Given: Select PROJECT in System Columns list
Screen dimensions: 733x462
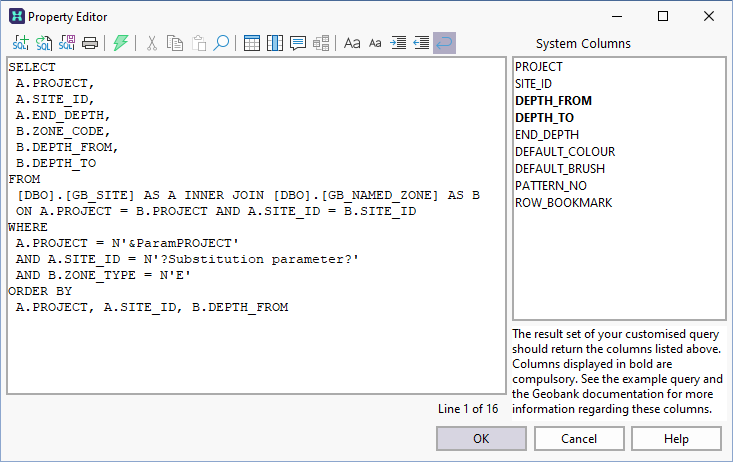Looking at the screenshot, I should (539, 67).
